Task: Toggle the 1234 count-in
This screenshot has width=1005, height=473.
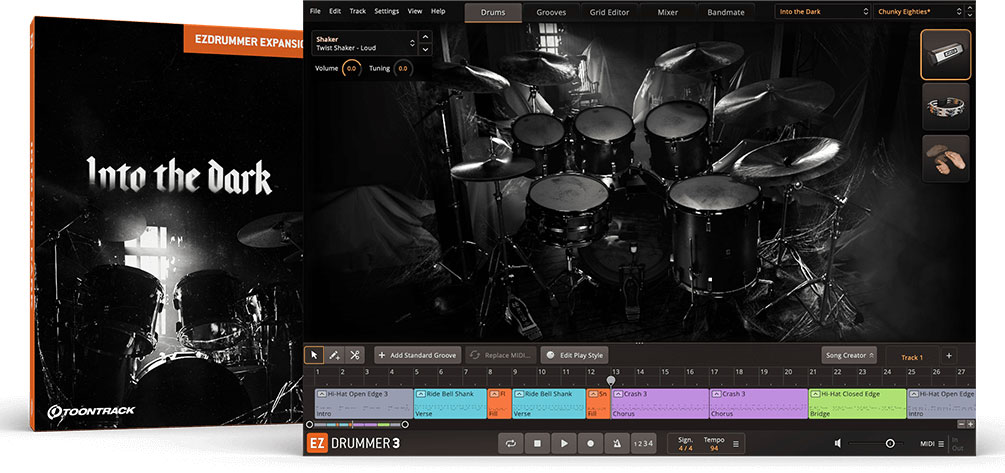Action: coord(643,443)
